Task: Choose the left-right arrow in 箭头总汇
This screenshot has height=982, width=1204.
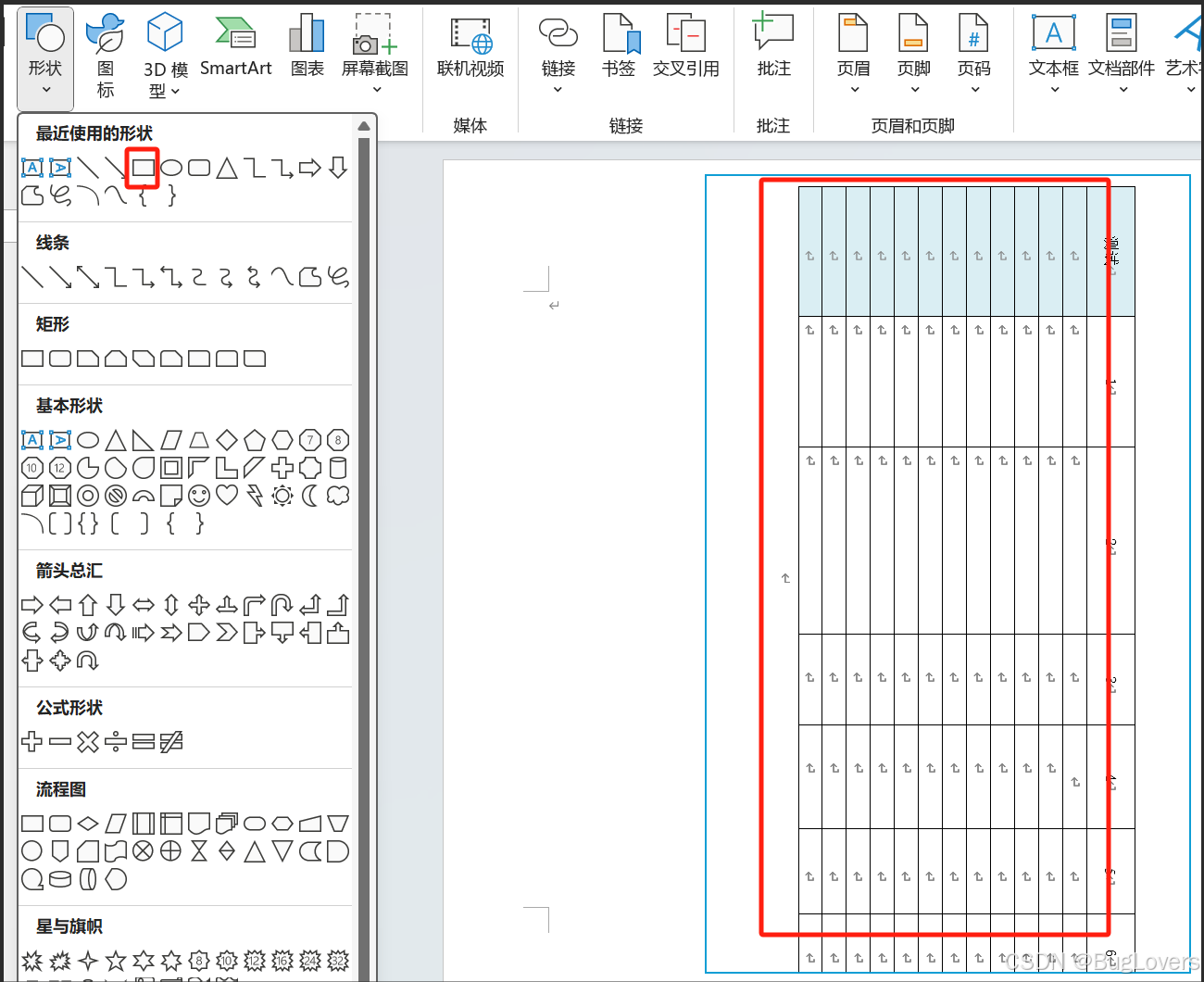Action: [144, 605]
